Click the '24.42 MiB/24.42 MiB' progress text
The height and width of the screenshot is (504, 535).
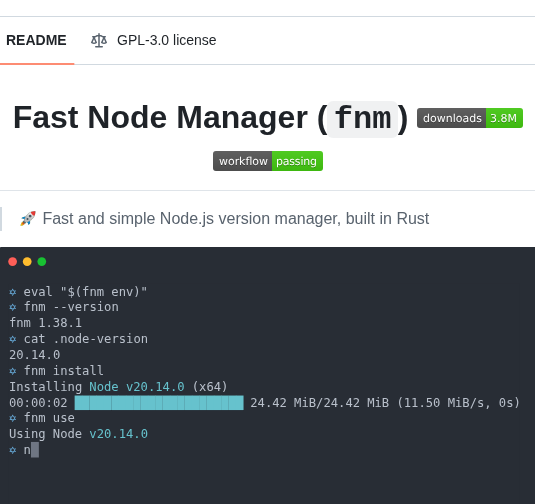(320, 403)
